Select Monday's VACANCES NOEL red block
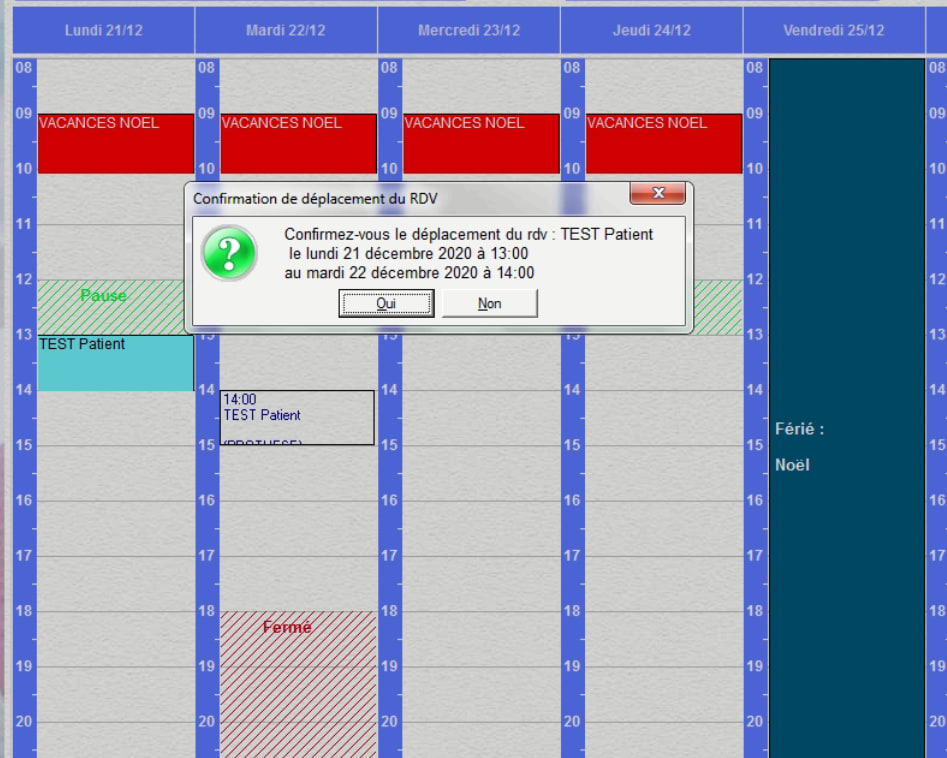Screen dimensions: 947x758 (115, 145)
